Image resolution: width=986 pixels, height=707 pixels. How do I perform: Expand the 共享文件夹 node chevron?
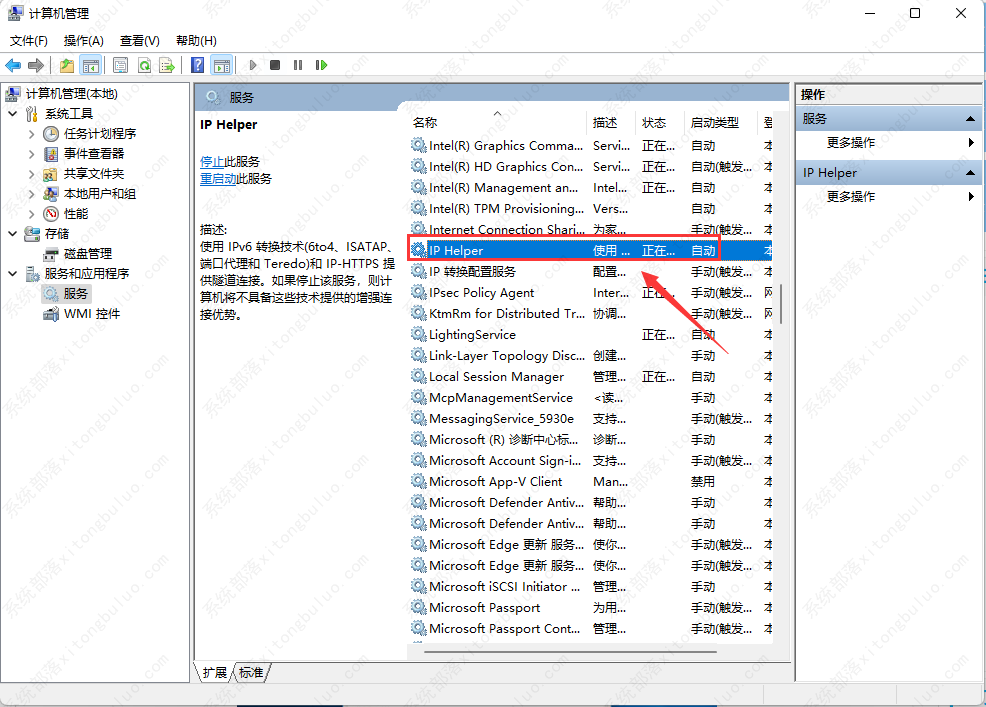click(31, 174)
